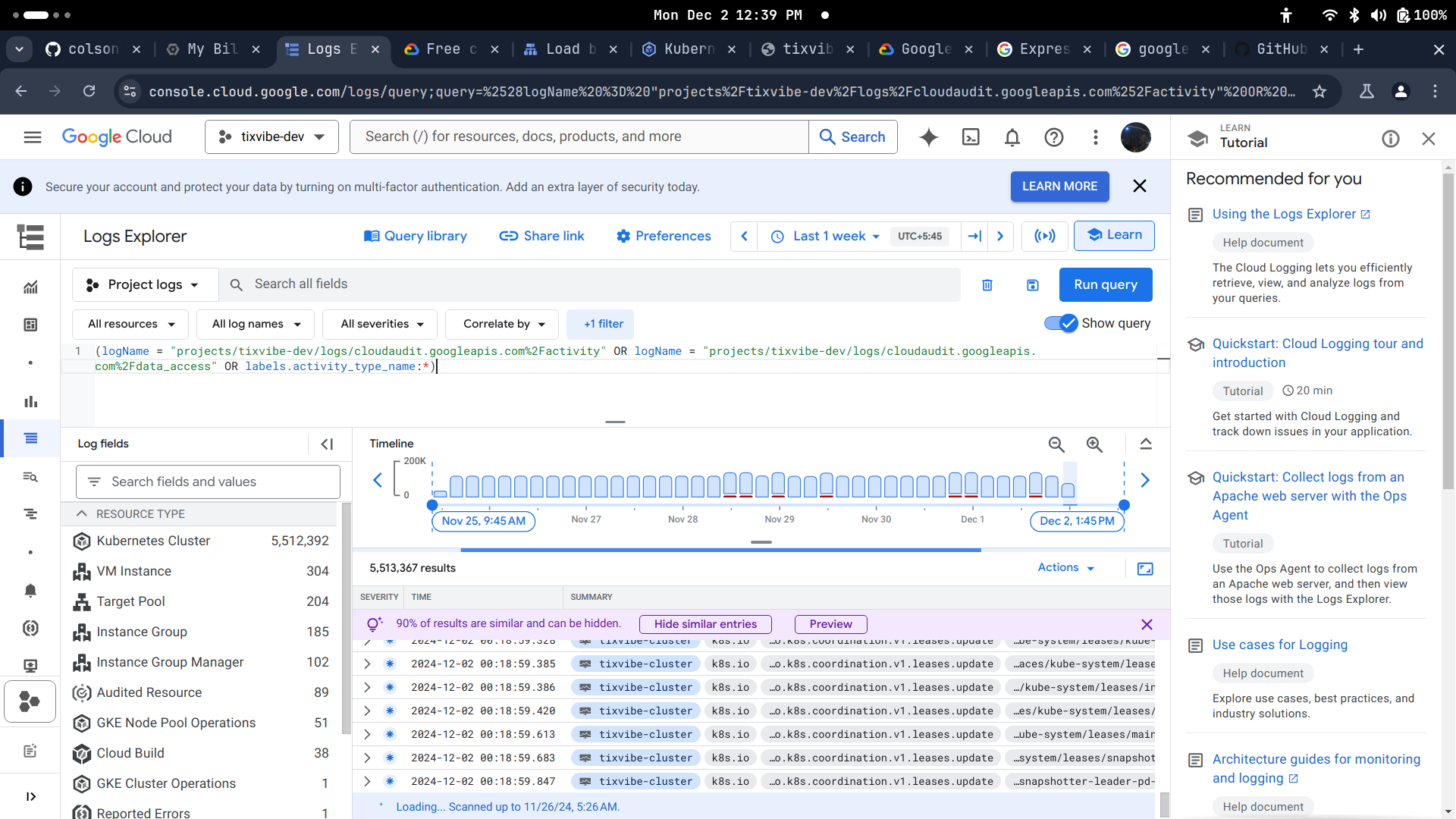Toggle the +1 filter button

(x=601, y=323)
